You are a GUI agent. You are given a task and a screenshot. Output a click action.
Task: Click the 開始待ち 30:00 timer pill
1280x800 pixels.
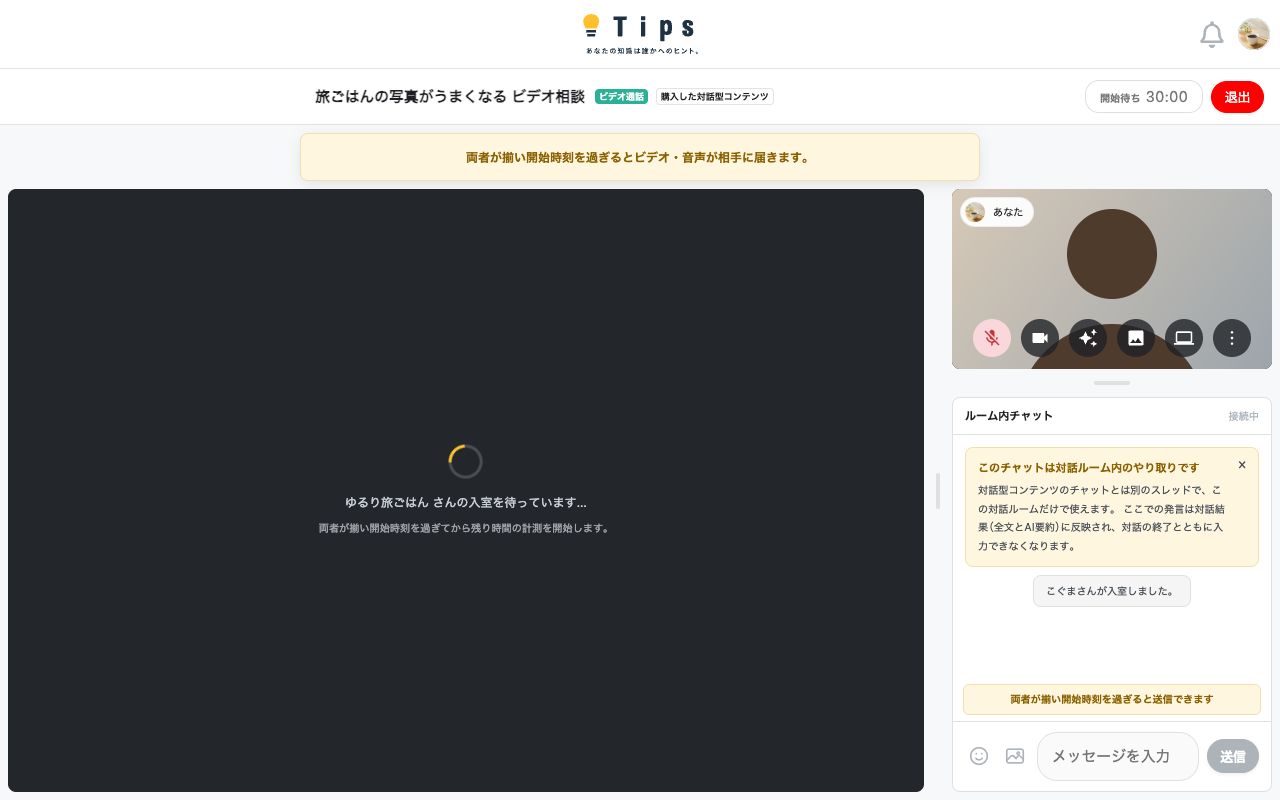[1144, 97]
